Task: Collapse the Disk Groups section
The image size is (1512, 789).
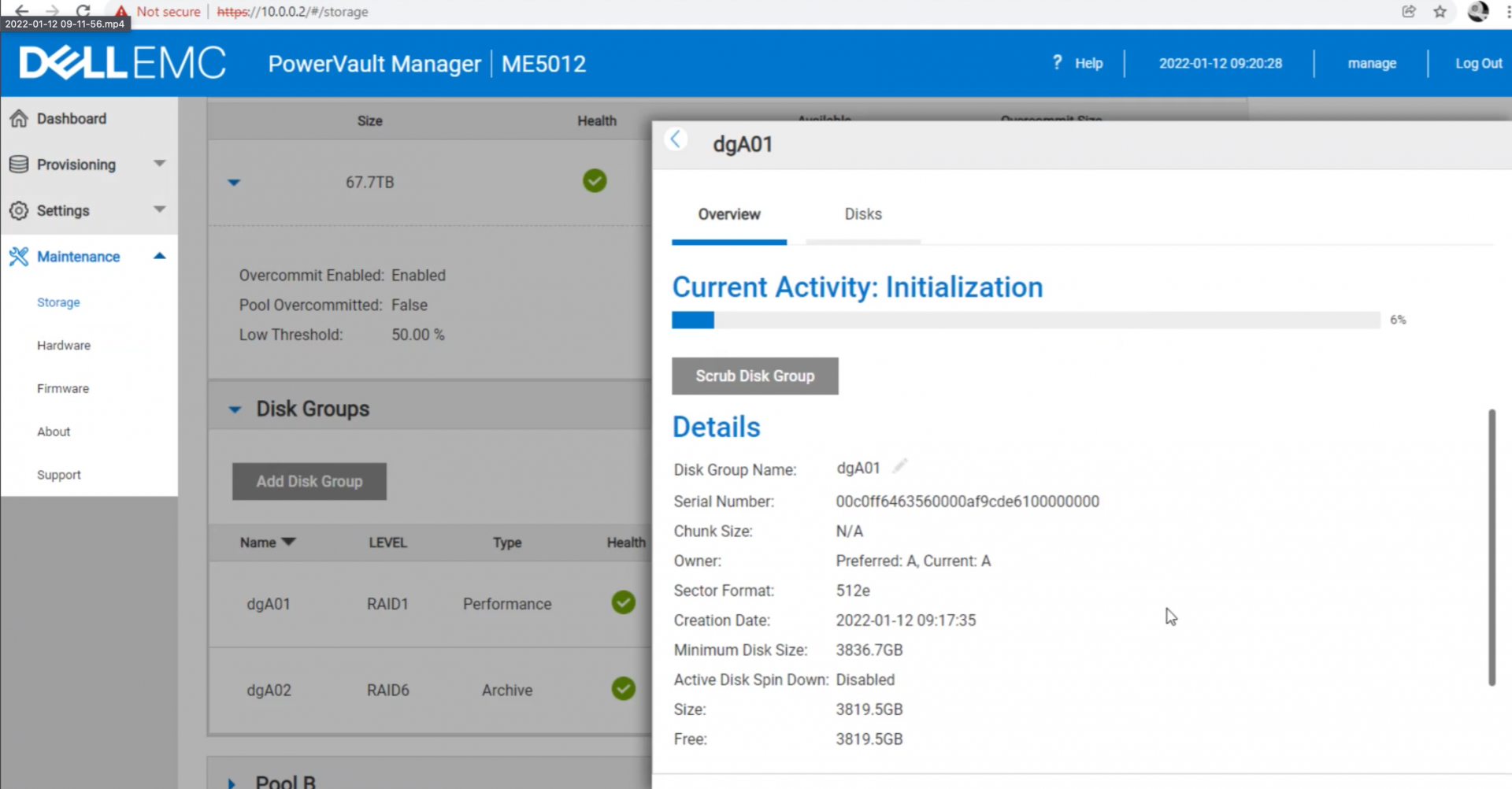Action: point(235,409)
